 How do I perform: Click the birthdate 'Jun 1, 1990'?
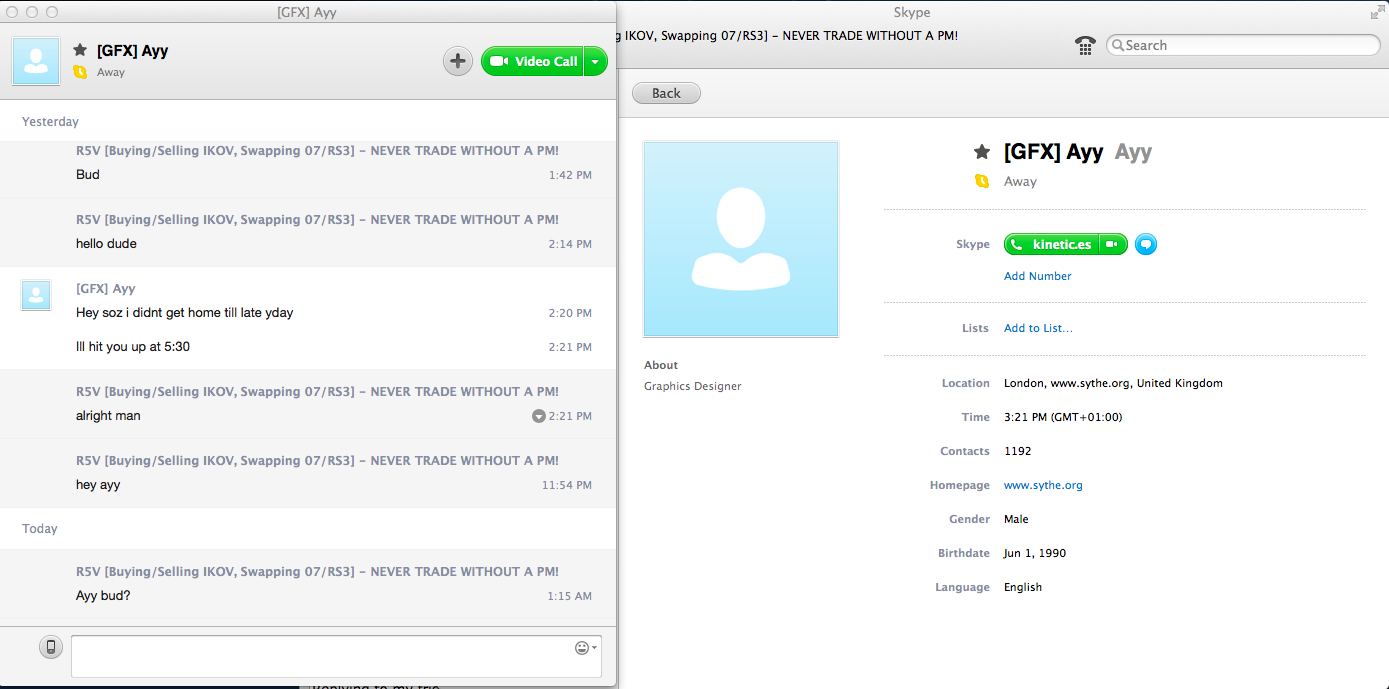coord(1035,553)
